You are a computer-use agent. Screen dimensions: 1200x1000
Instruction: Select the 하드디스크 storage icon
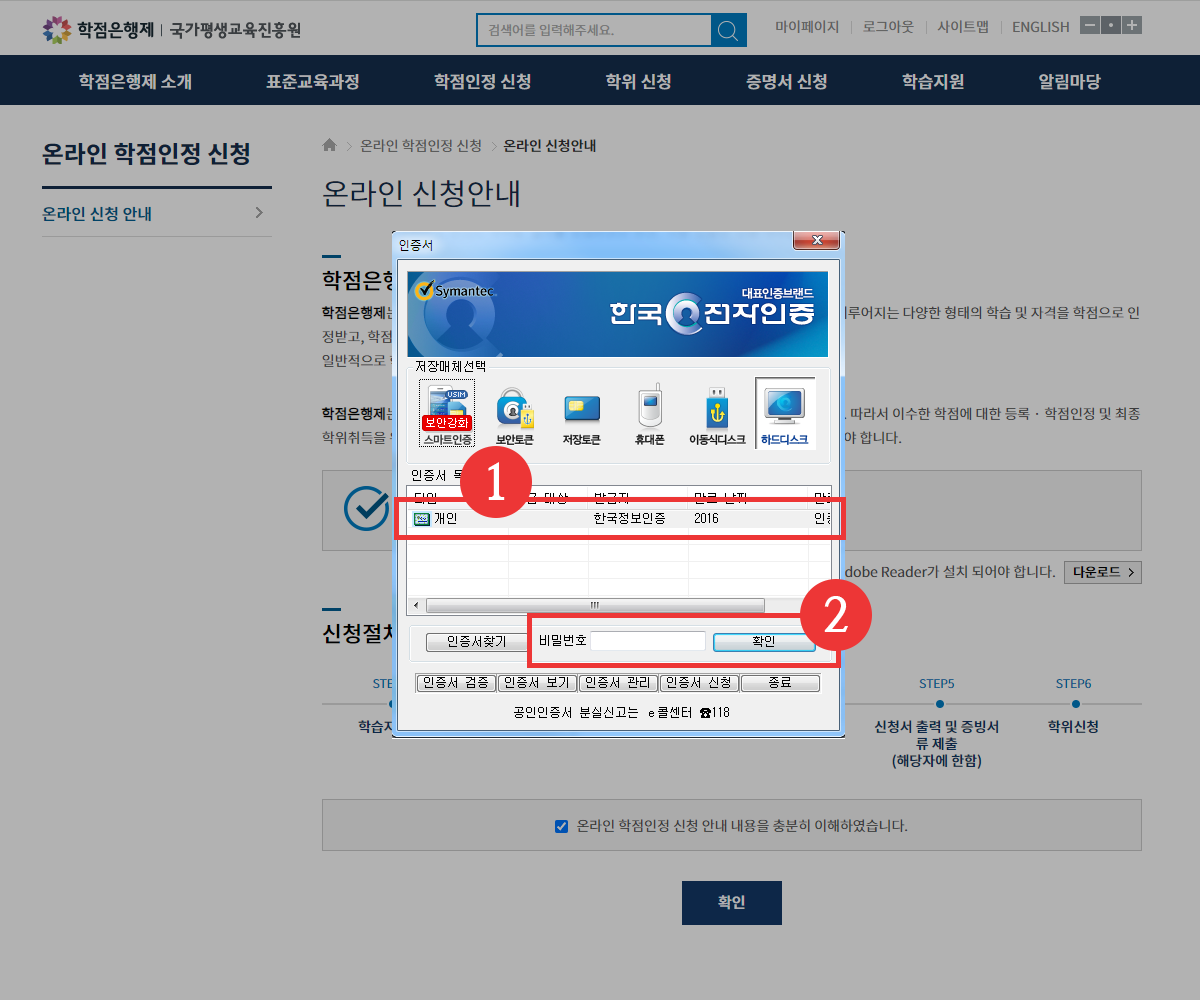[784, 412]
